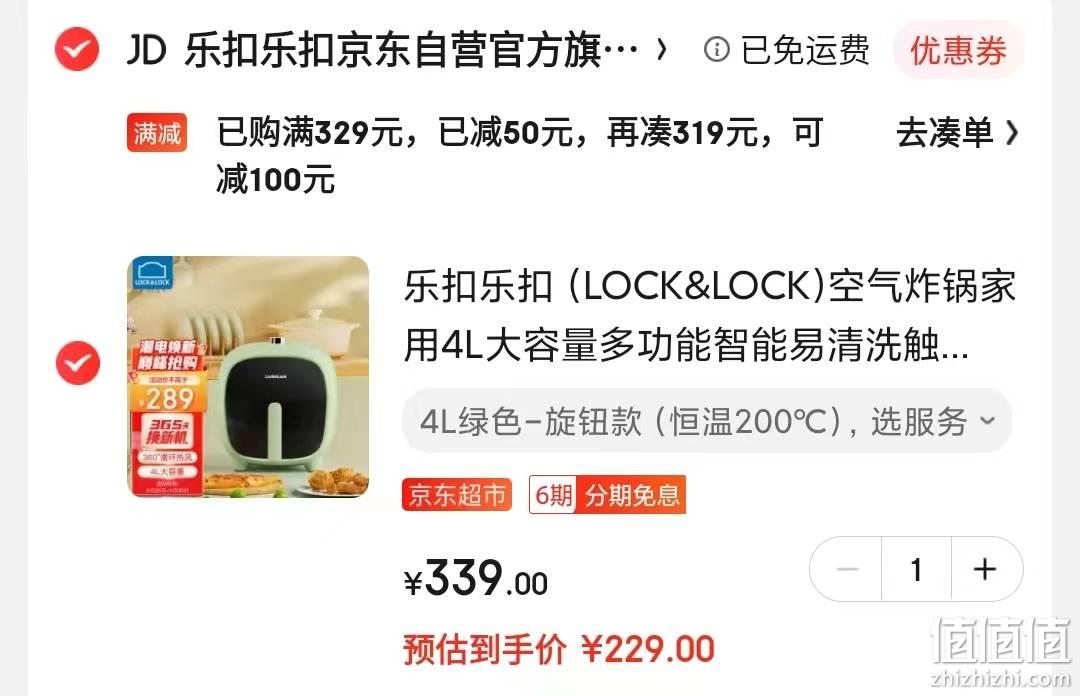Decrease quantity with the minus button
This screenshot has height=696, width=1080.
(x=847, y=569)
